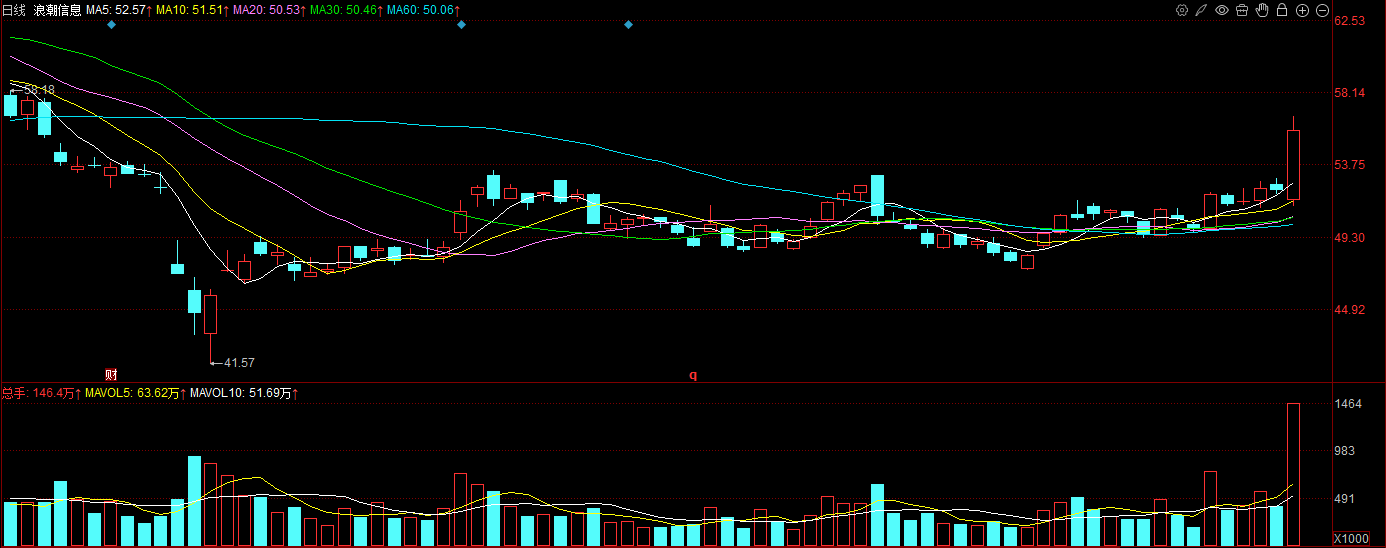Zoom out with the minus icon

1322,10
